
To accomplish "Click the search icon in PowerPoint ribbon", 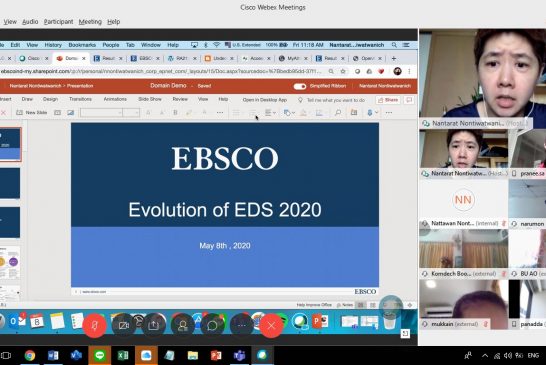I will pyautogui.click(x=338, y=112).
